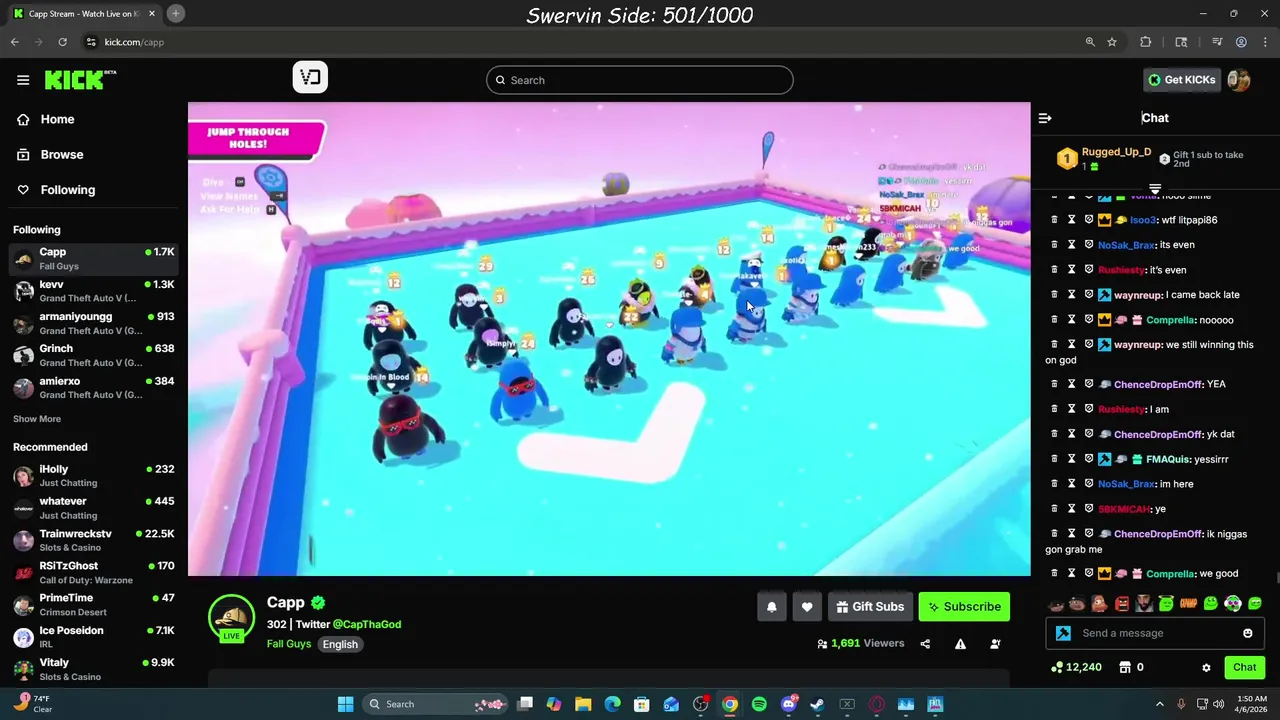
Task: Click the Gift Subs button
Action: pos(870,607)
